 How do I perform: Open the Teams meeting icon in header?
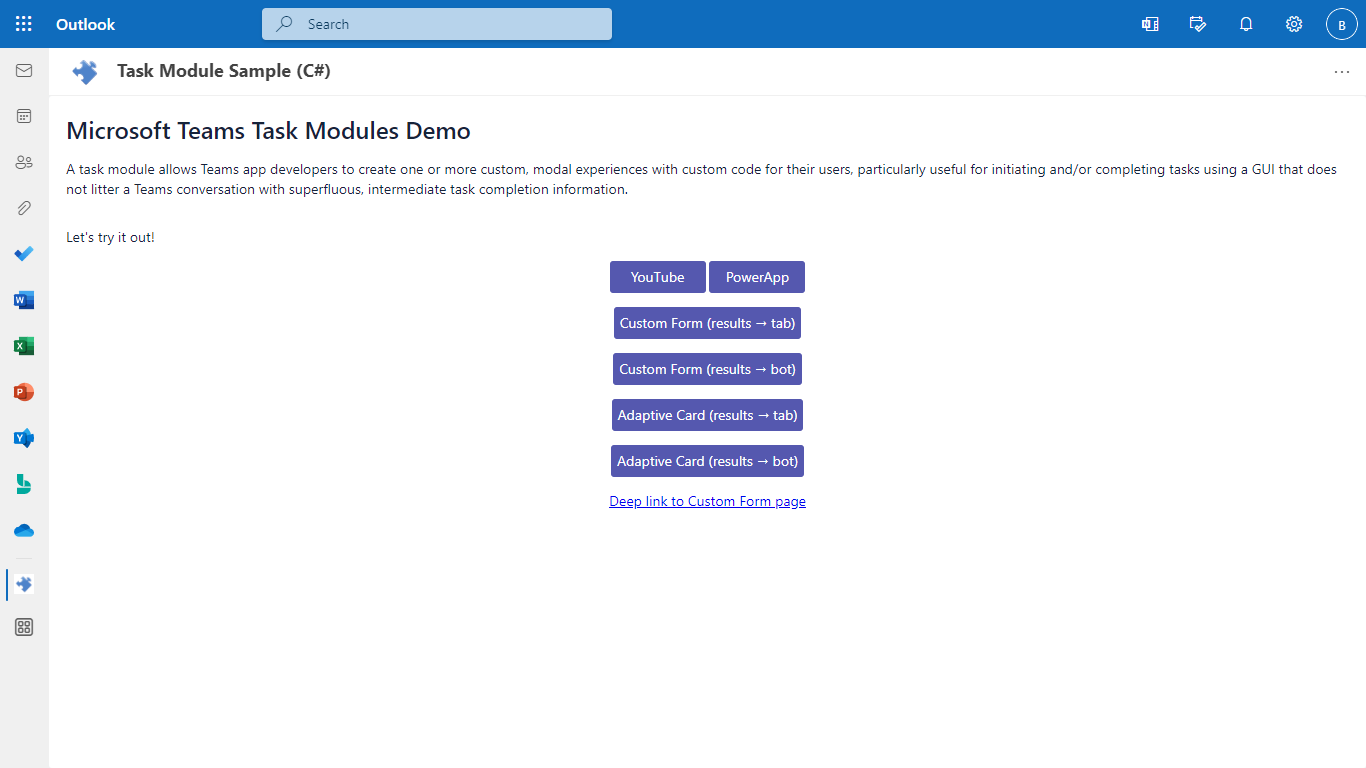coord(1150,24)
